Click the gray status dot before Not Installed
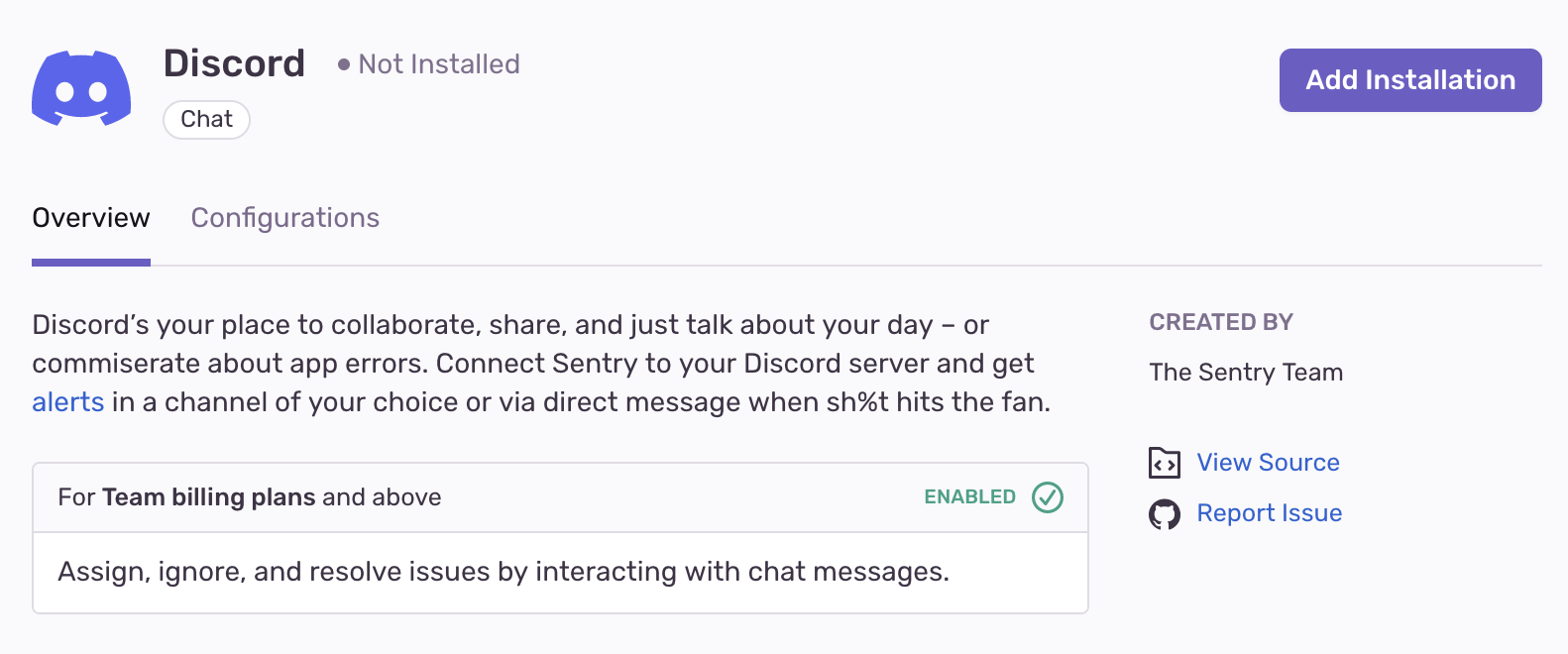The image size is (1568, 654). [x=342, y=64]
